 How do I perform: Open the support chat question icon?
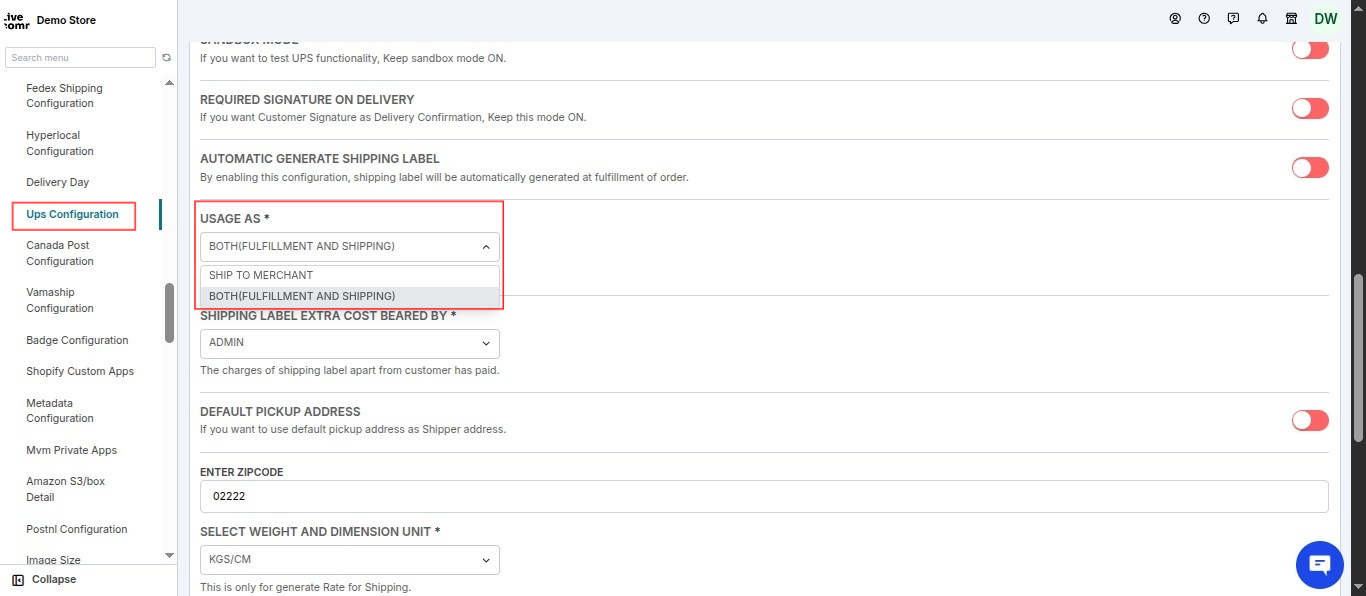[1233, 19]
